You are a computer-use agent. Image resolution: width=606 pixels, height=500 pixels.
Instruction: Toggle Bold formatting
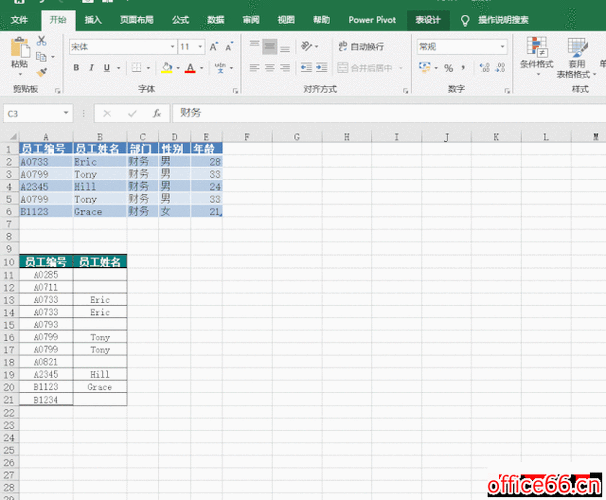click(x=76, y=68)
